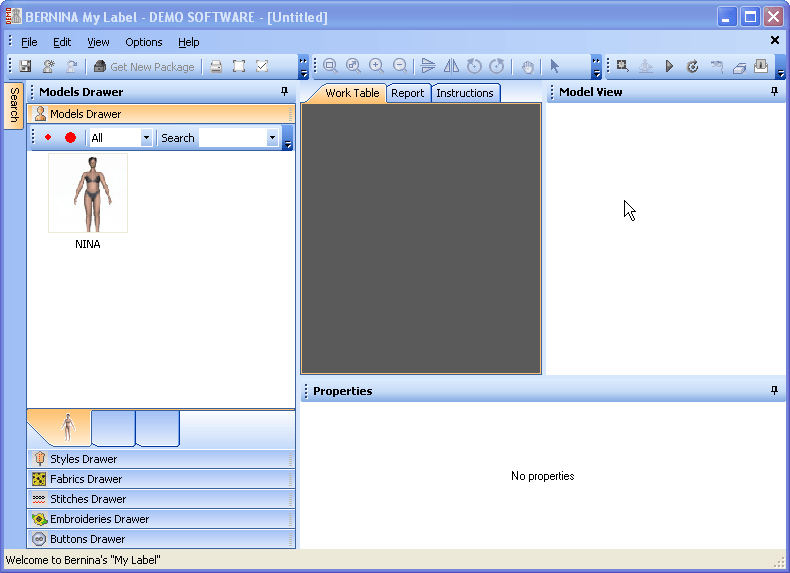Select the second blank drawer tab
This screenshot has width=790, height=573.
pyautogui.click(x=113, y=428)
